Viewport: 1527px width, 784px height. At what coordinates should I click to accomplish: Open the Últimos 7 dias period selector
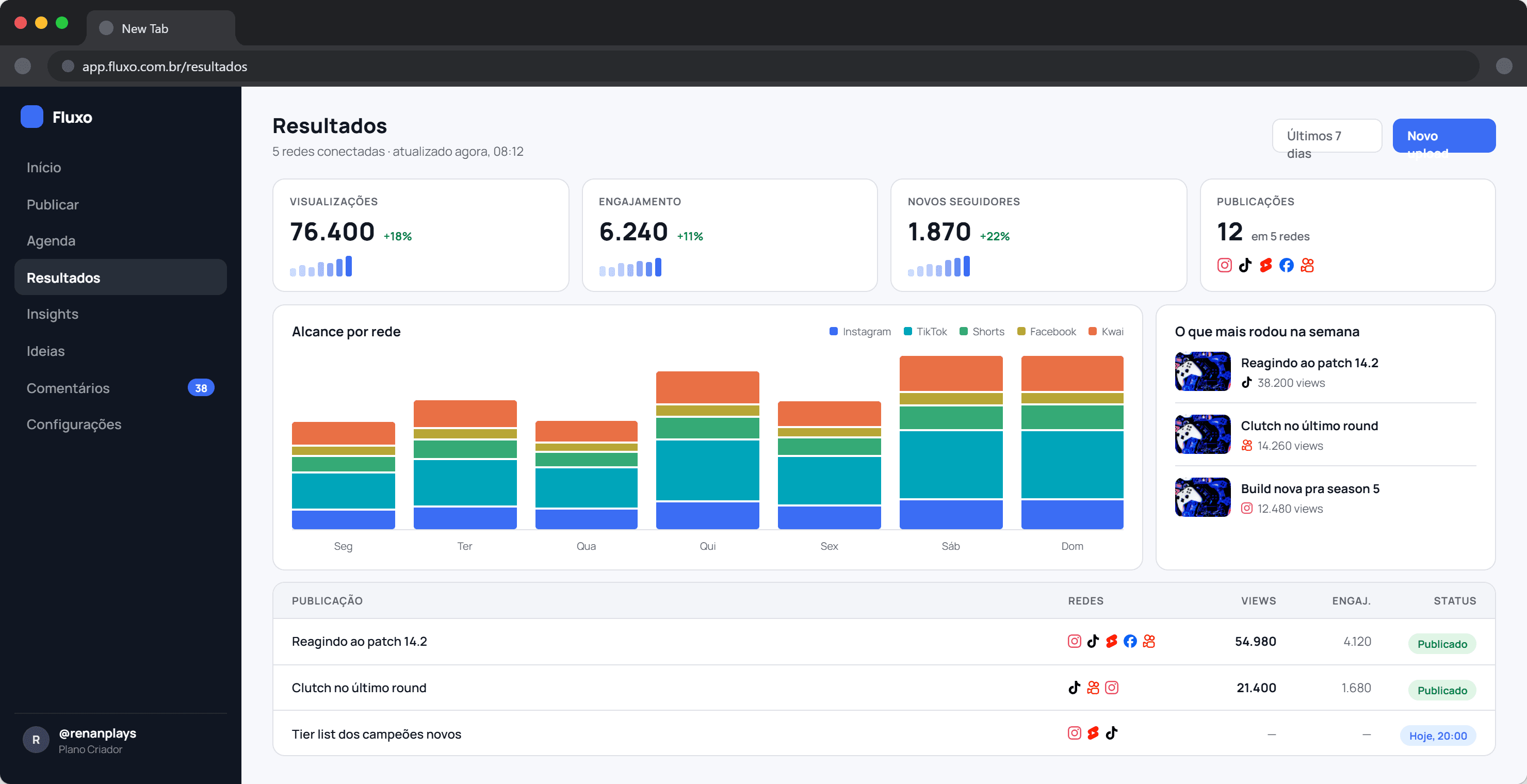coord(1327,136)
